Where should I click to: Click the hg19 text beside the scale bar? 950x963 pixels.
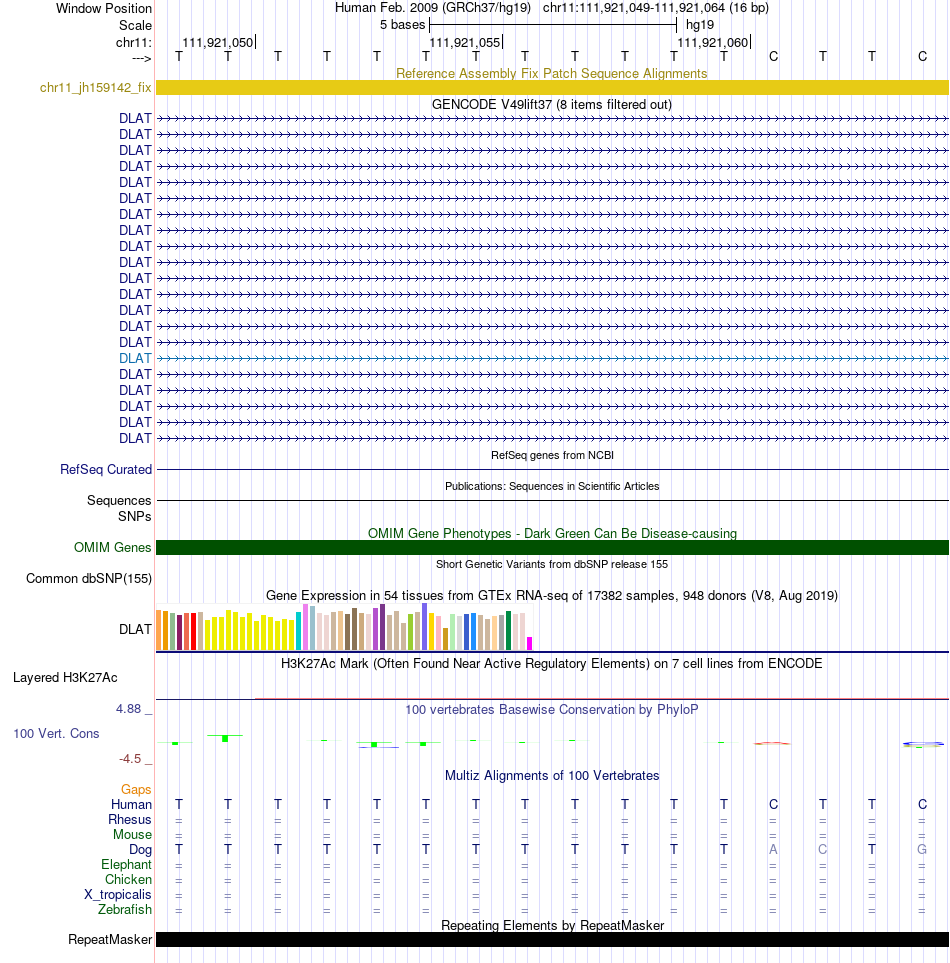[700, 25]
